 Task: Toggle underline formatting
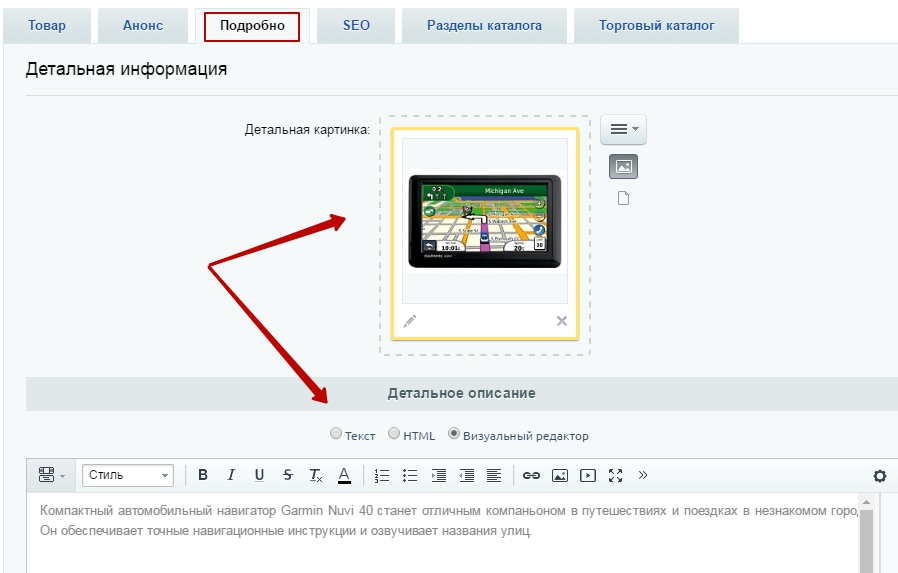point(259,475)
